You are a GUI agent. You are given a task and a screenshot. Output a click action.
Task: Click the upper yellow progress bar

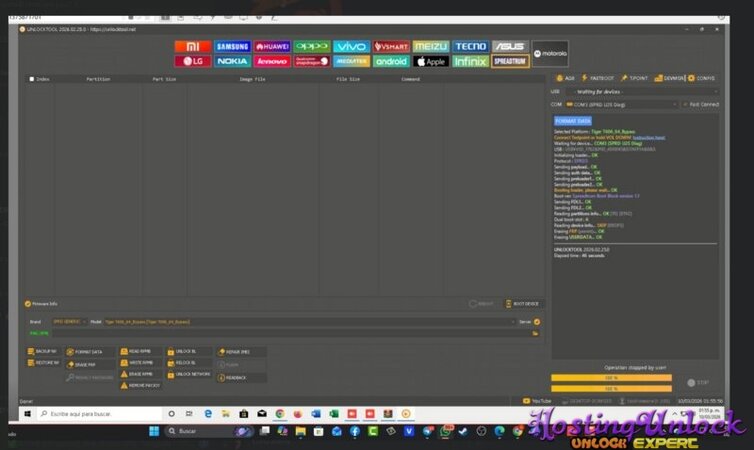(611, 377)
